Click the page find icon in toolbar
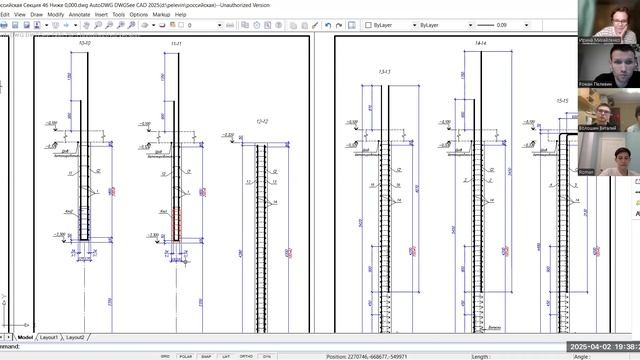640x360 pixels. coord(267,25)
